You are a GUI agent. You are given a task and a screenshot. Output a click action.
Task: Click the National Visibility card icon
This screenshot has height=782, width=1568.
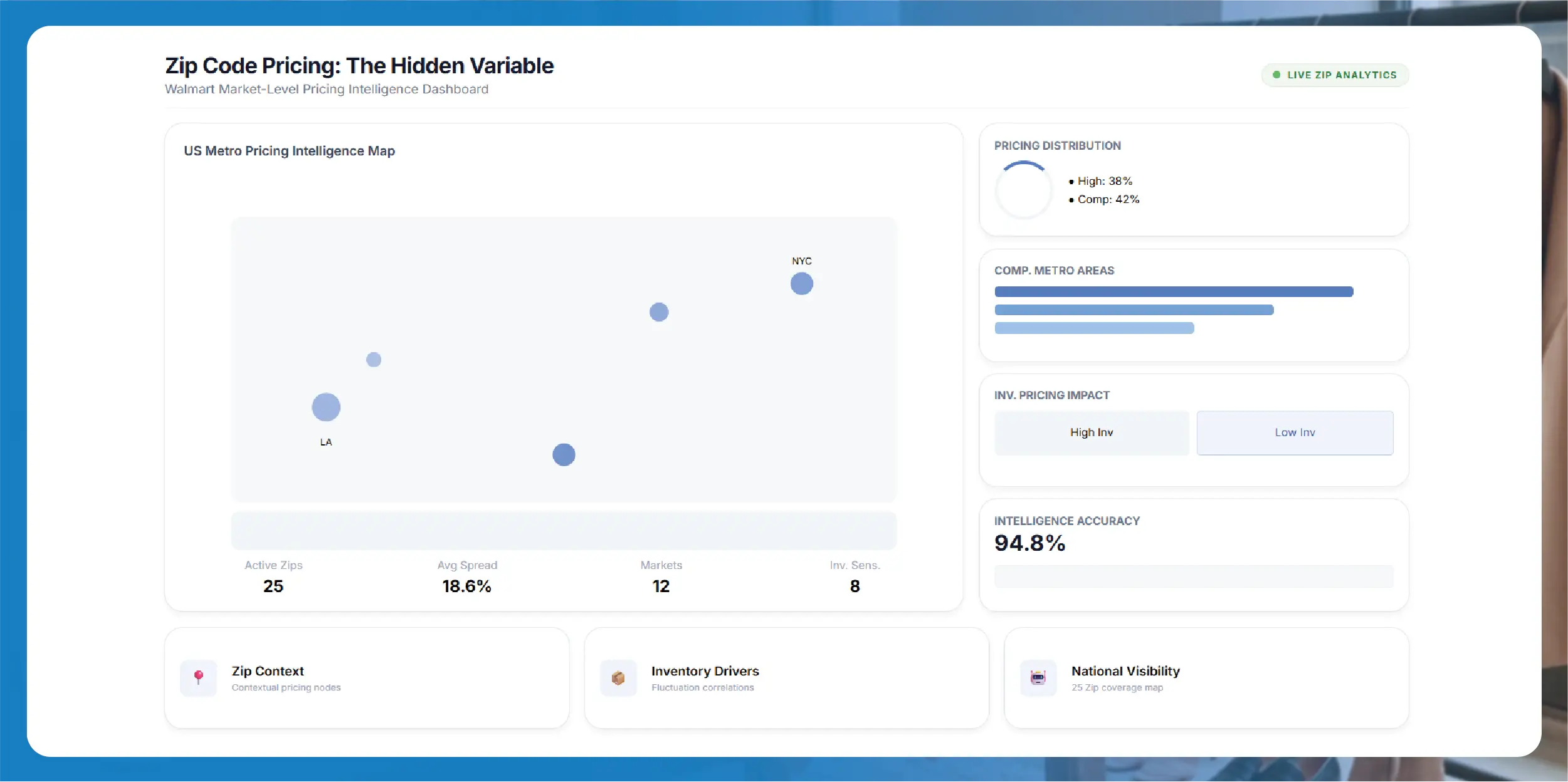tap(1038, 677)
